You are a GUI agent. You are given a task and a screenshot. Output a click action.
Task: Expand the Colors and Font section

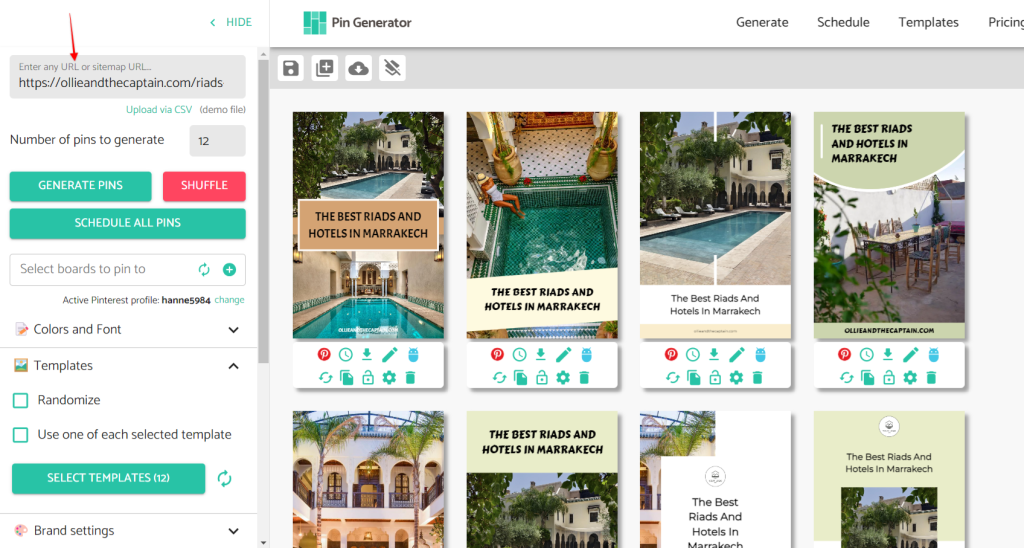(x=233, y=330)
